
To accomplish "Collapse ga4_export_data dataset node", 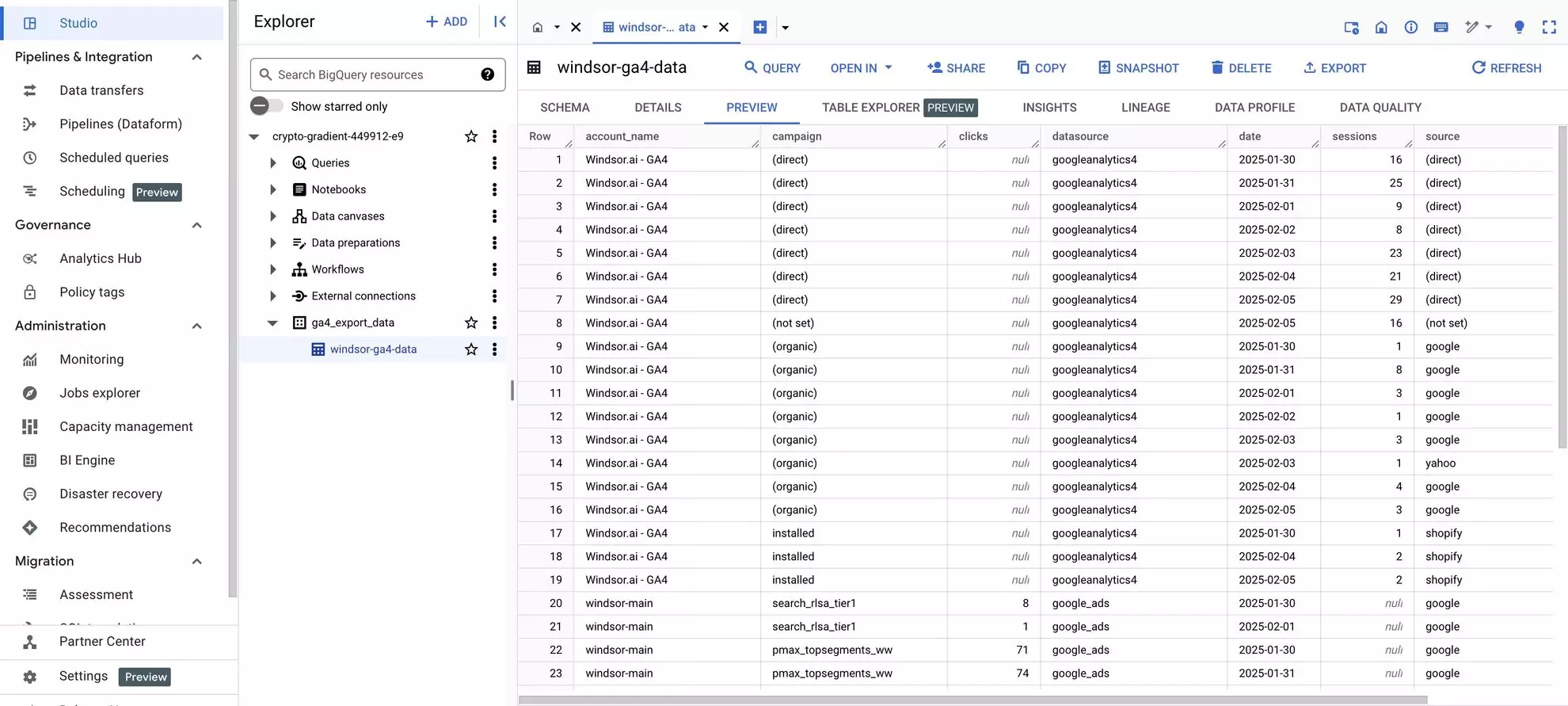I will 272,322.
